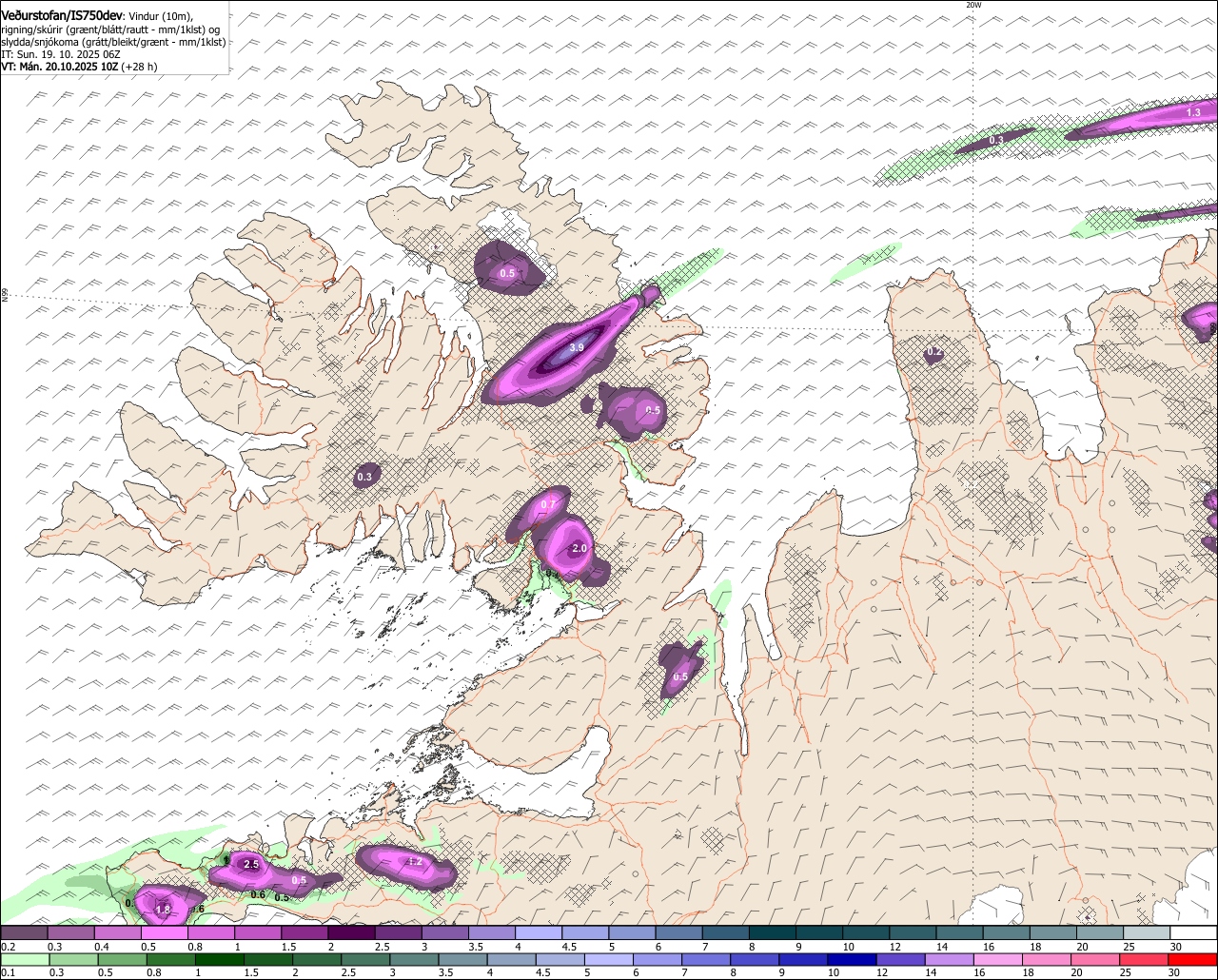Select the first dark mauve 0.2 swatch, upper legend
The height and width of the screenshot is (980, 1218).
coord(24,933)
